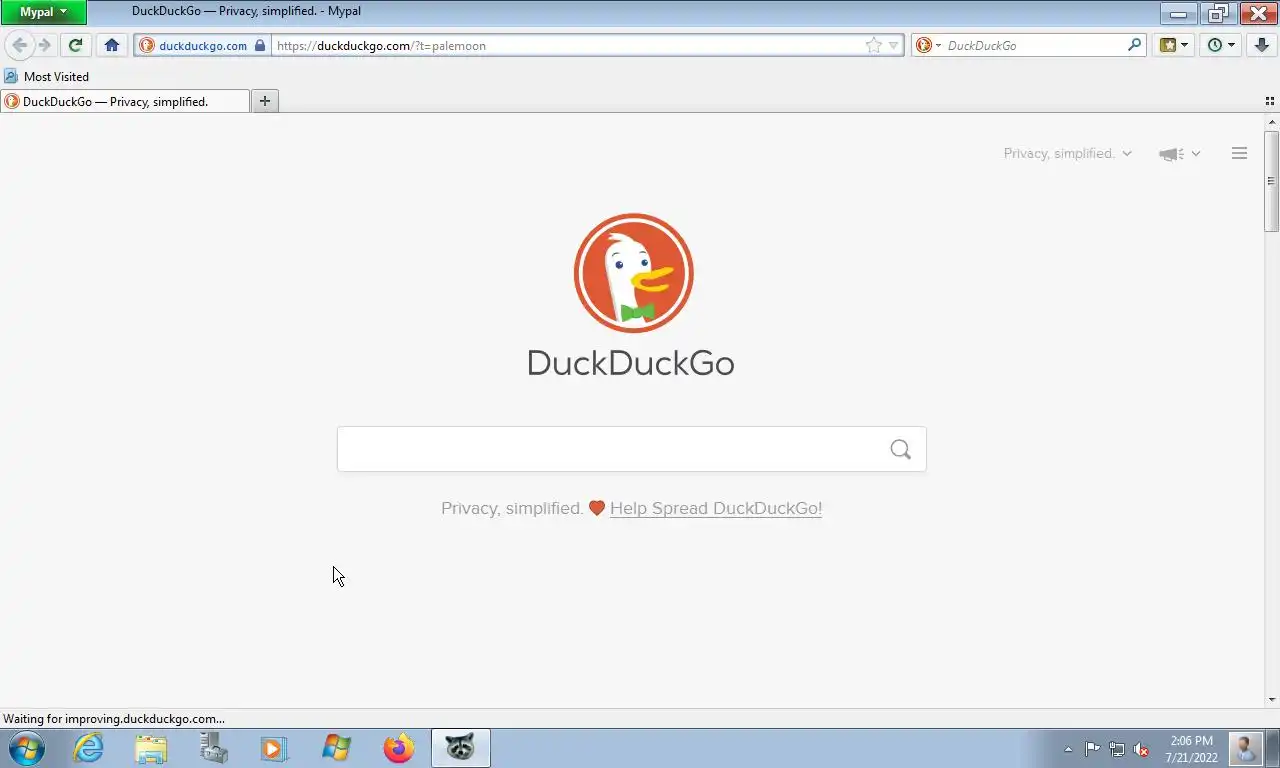Click the vertical scrollbar thumb
Image resolution: width=1280 pixels, height=768 pixels.
(1271, 181)
